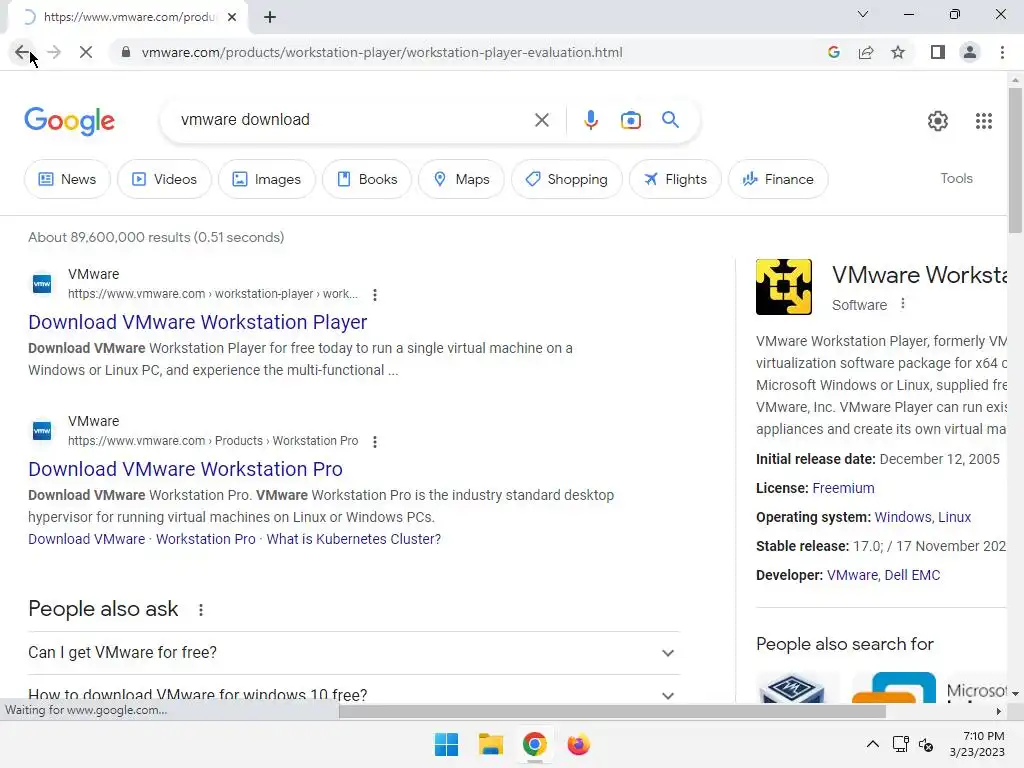Screen dimensions: 1024x768
Task: Show hidden system tray icons
Action: point(872,744)
